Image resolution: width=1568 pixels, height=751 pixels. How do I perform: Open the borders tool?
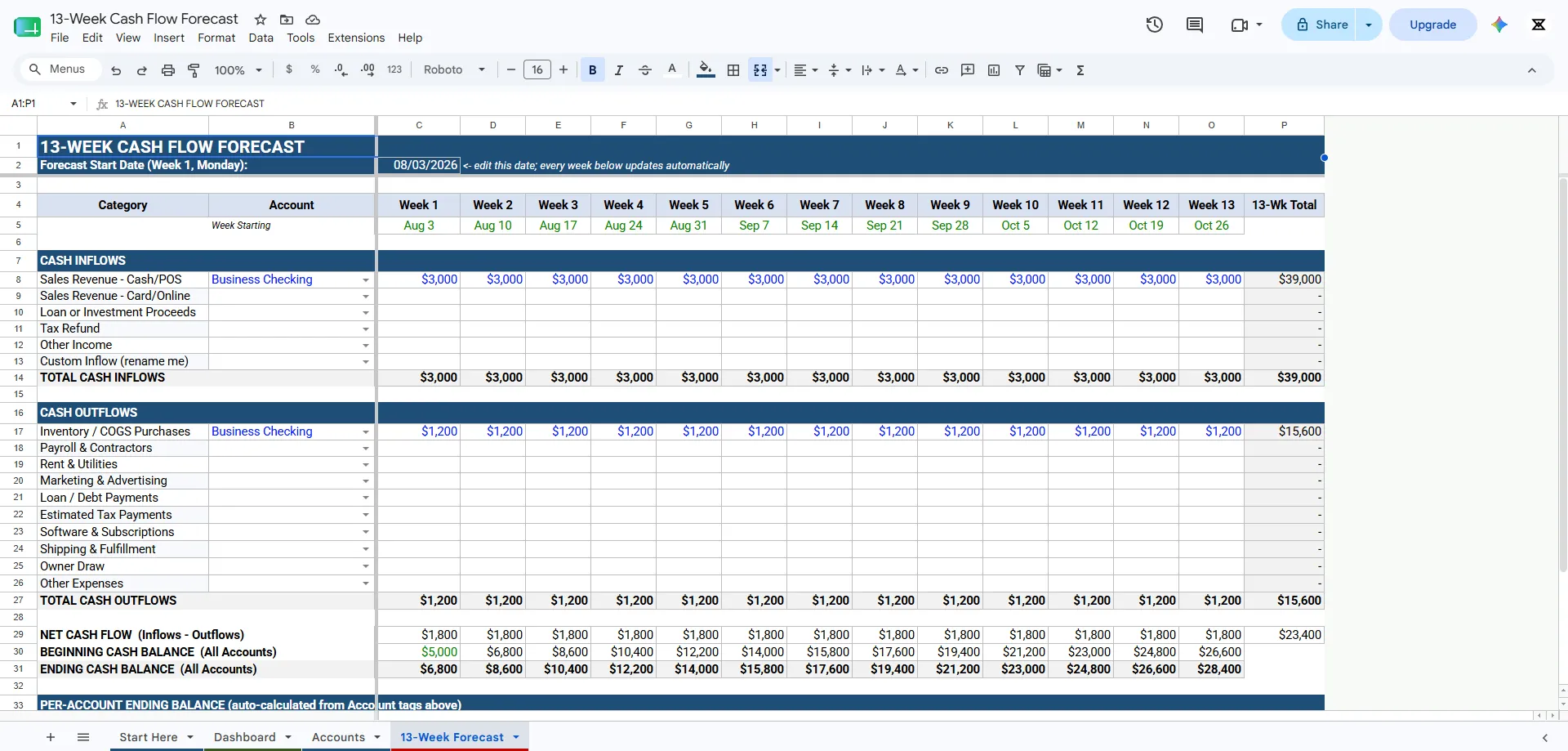[733, 70]
